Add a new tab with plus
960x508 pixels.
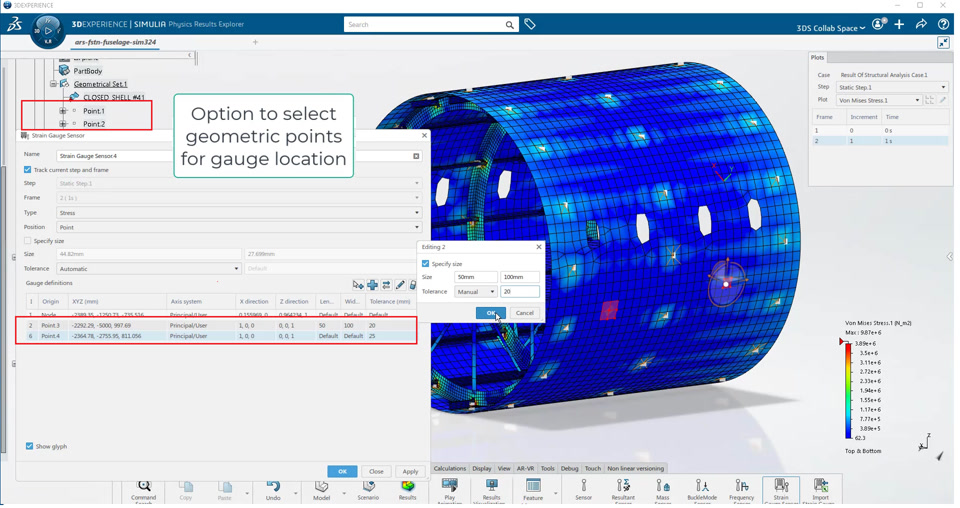(255, 42)
